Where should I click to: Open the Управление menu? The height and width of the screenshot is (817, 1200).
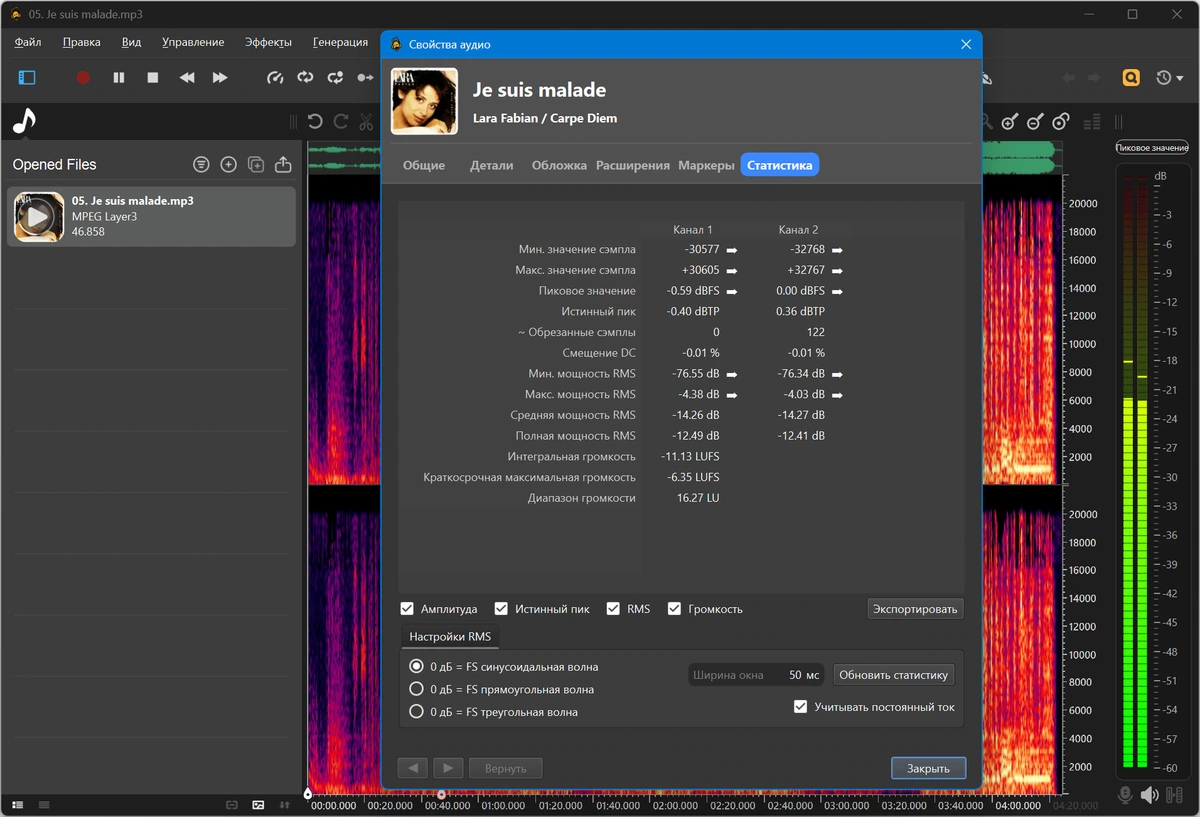193,42
